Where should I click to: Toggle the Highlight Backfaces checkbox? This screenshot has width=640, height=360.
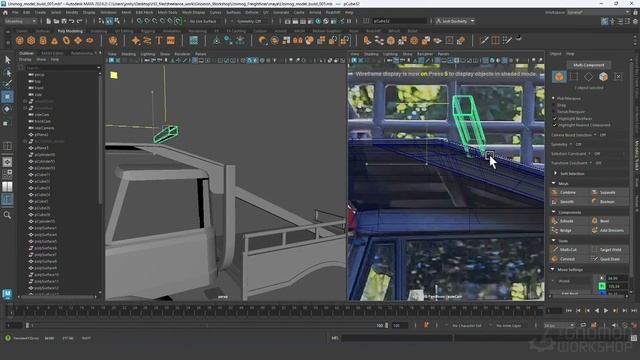555,118
